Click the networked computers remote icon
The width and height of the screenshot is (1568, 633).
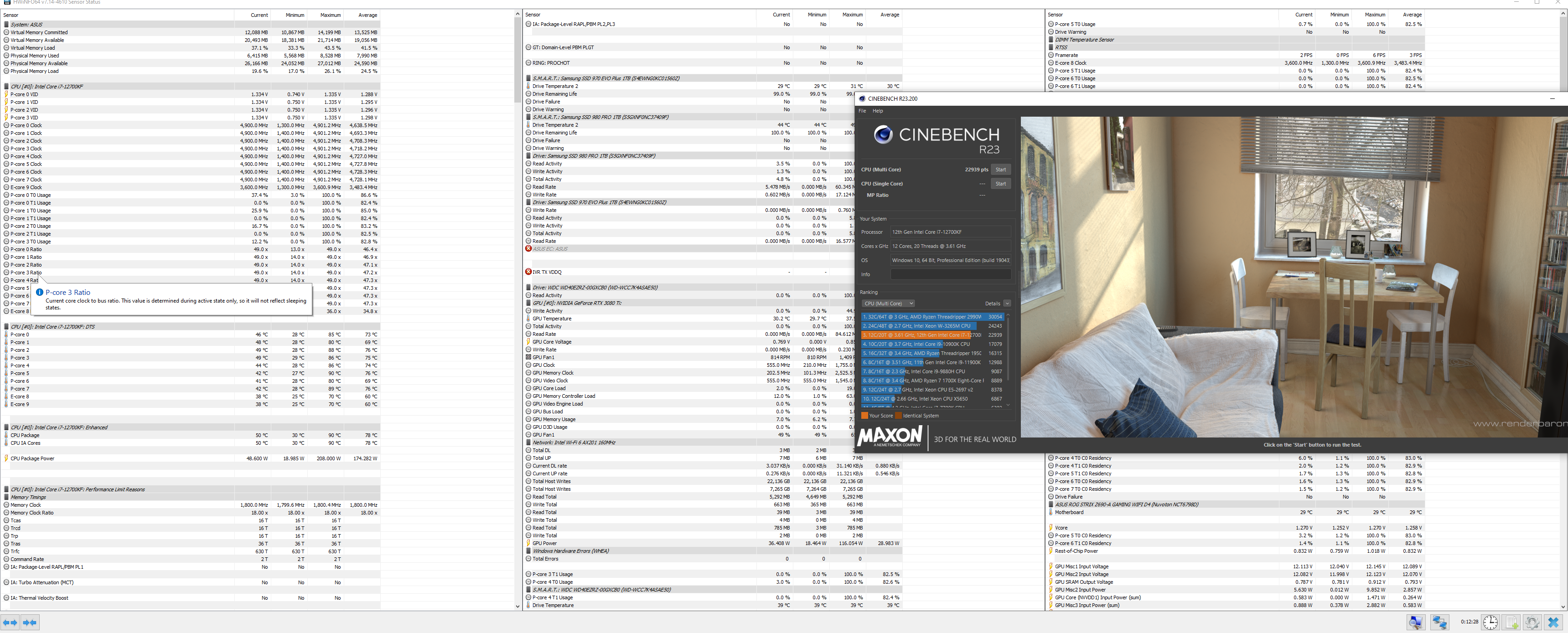(x=1439, y=622)
